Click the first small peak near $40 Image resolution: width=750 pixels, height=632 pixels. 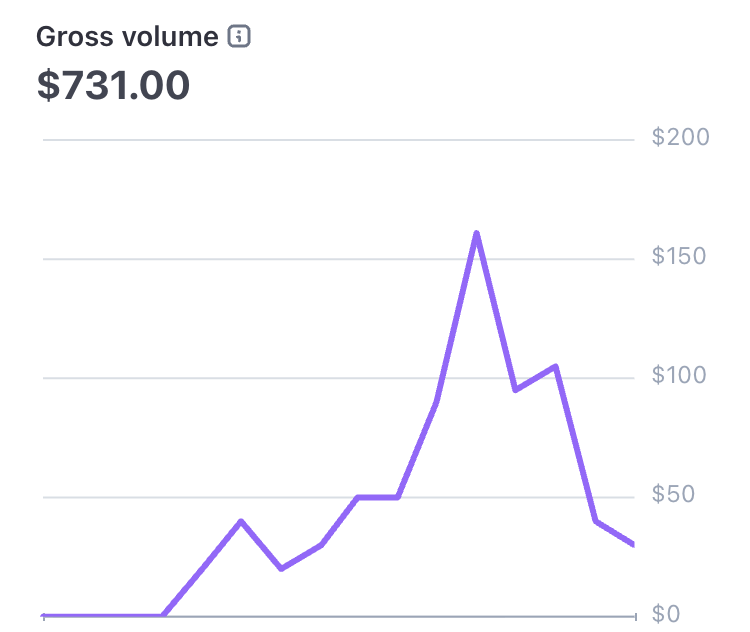tap(241, 521)
